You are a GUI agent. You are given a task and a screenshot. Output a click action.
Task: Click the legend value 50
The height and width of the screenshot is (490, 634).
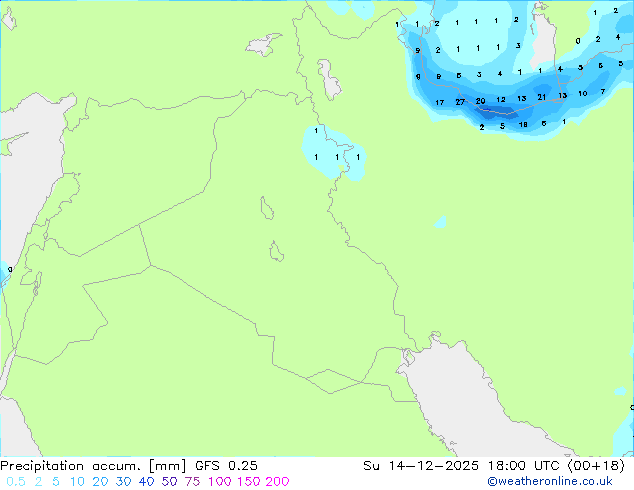[x=169, y=482]
